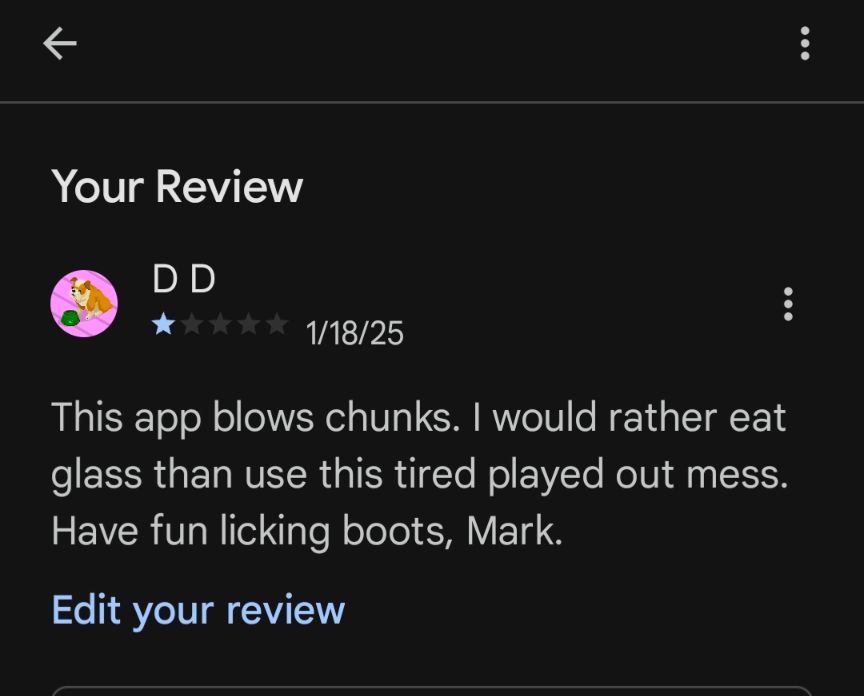
Task: Select the first blue rating star
Action: click(x=163, y=324)
